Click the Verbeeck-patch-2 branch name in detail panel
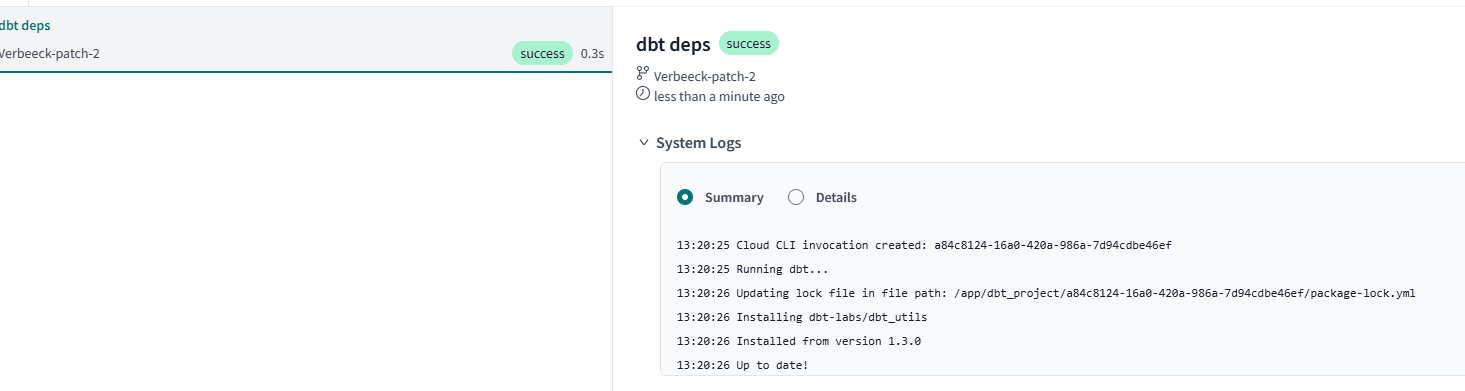 pos(705,76)
